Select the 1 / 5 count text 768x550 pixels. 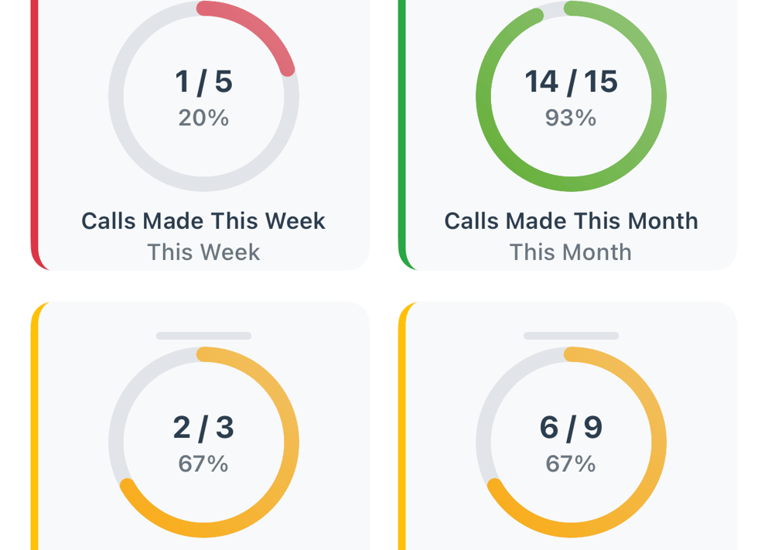click(x=204, y=82)
